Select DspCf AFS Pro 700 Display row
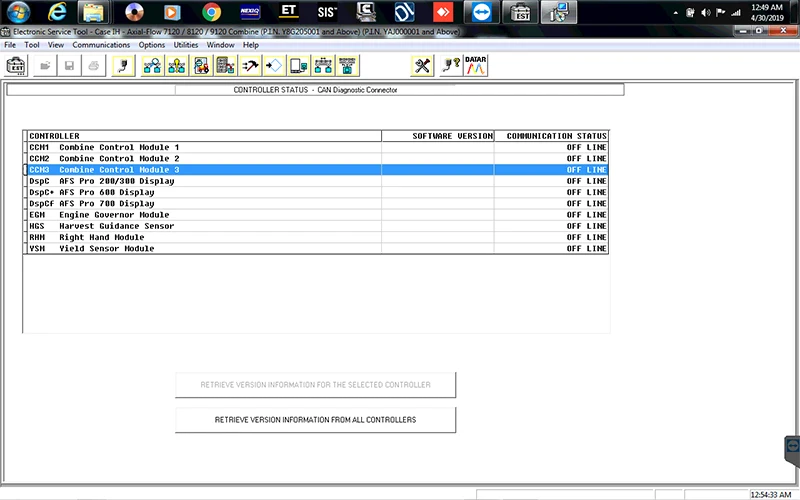Image resolution: width=800 pixels, height=500 pixels. tap(316, 204)
